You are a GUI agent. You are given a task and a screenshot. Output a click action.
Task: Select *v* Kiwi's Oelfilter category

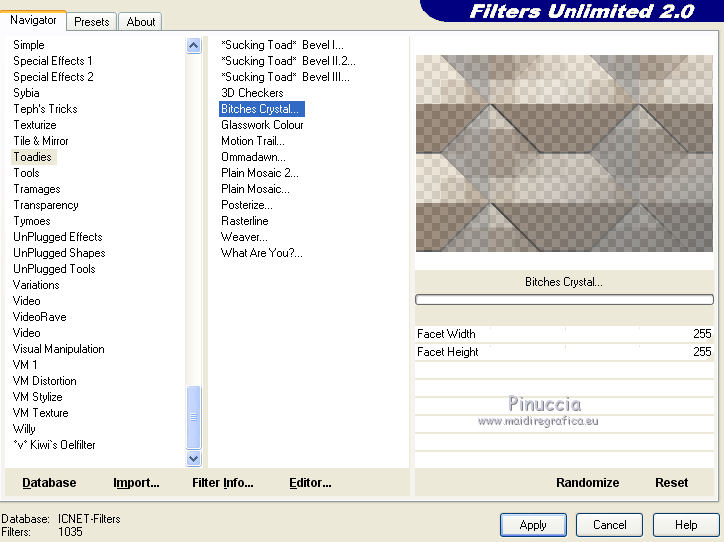54,445
